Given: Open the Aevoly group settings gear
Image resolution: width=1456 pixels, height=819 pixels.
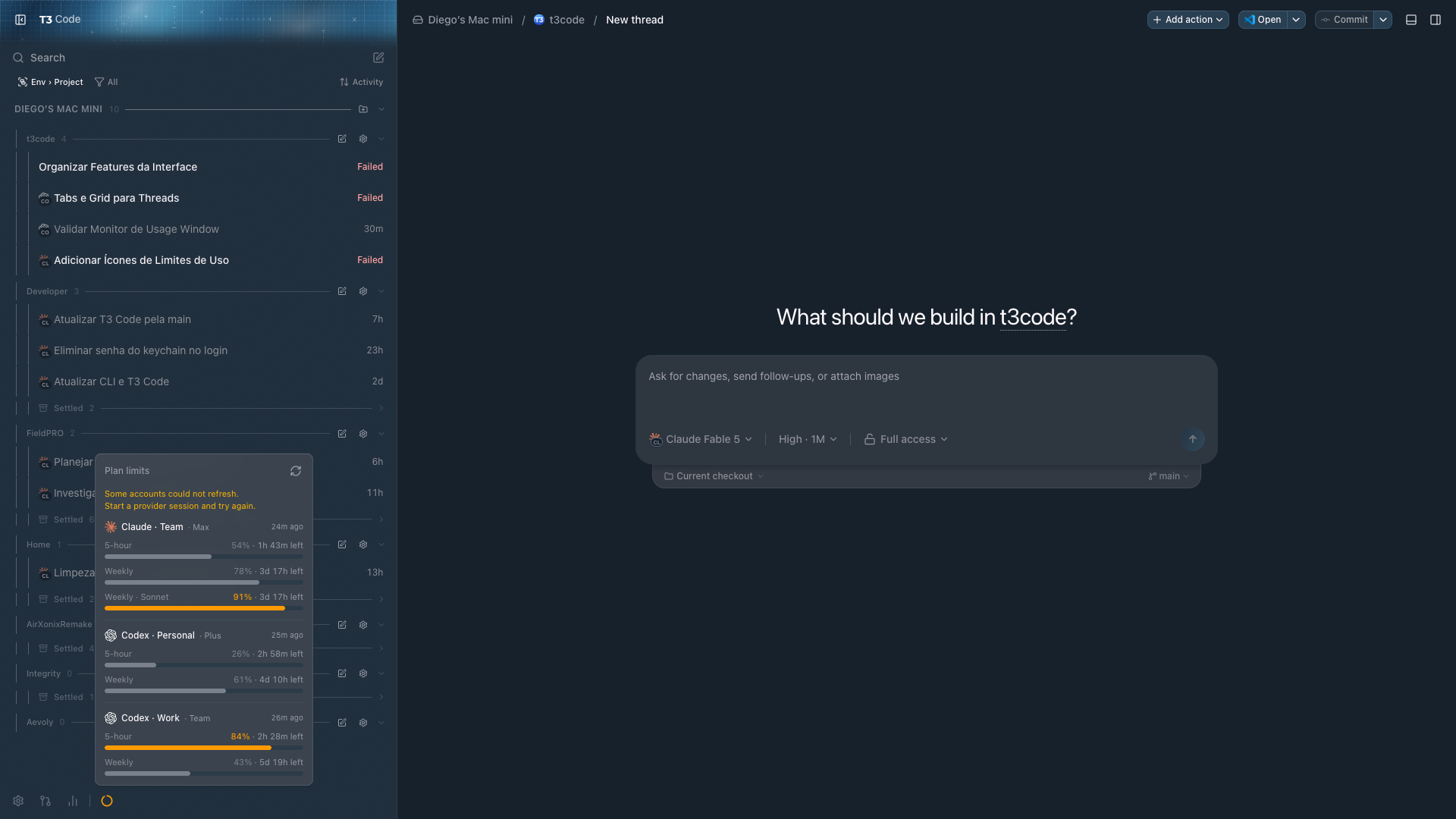Looking at the screenshot, I should (x=363, y=723).
